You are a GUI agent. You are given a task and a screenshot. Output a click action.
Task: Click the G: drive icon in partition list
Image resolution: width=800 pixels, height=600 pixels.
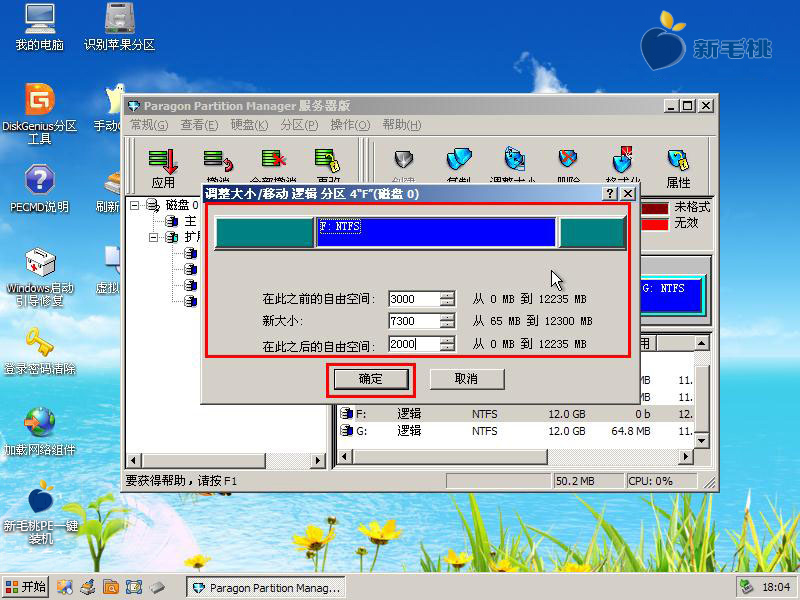point(347,431)
